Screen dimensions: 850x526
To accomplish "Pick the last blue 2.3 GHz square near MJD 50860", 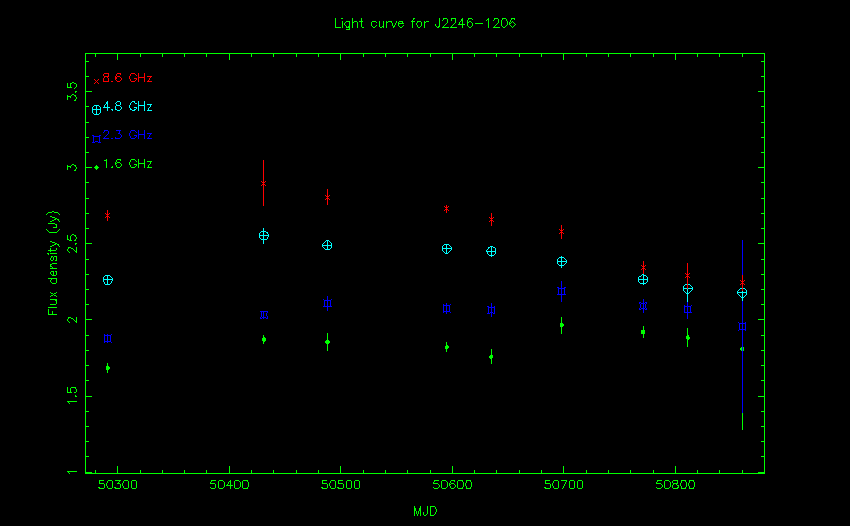I will 742,327.
